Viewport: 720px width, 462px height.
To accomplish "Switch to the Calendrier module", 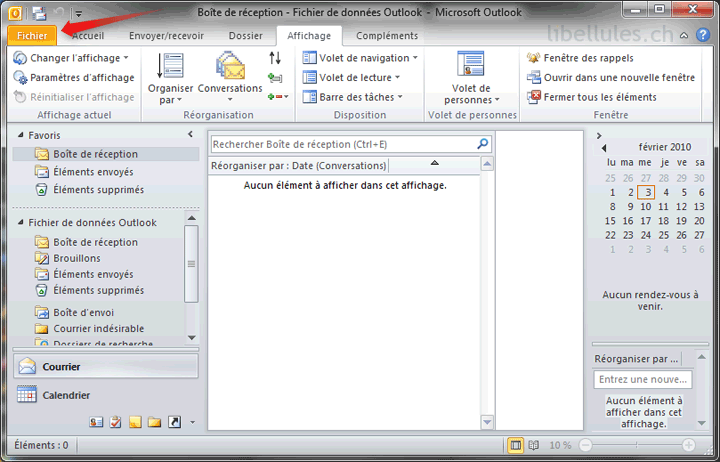I will point(106,395).
